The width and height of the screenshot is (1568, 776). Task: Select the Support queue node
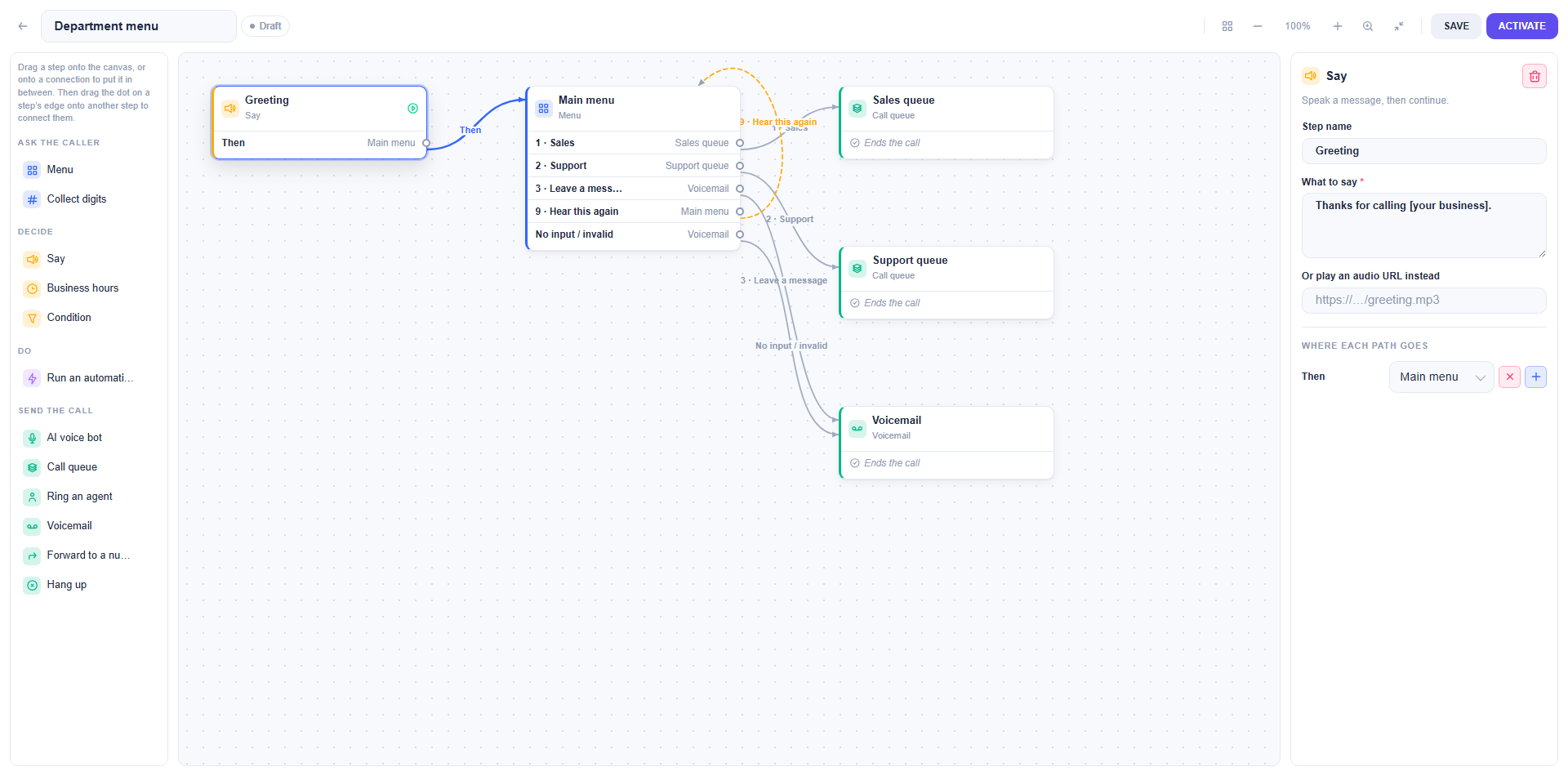click(947, 283)
